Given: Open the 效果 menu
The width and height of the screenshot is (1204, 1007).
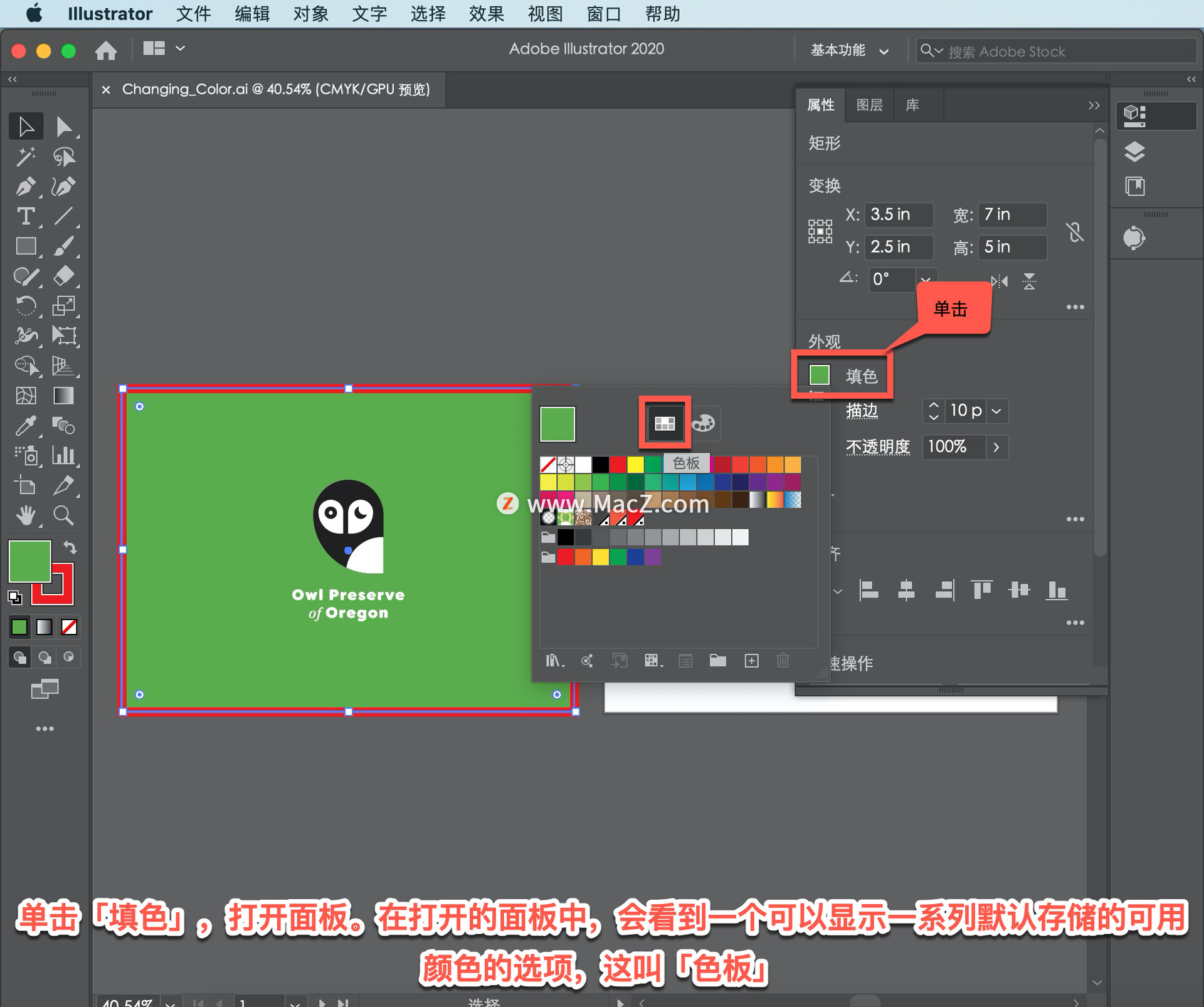Looking at the screenshot, I should [x=486, y=14].
